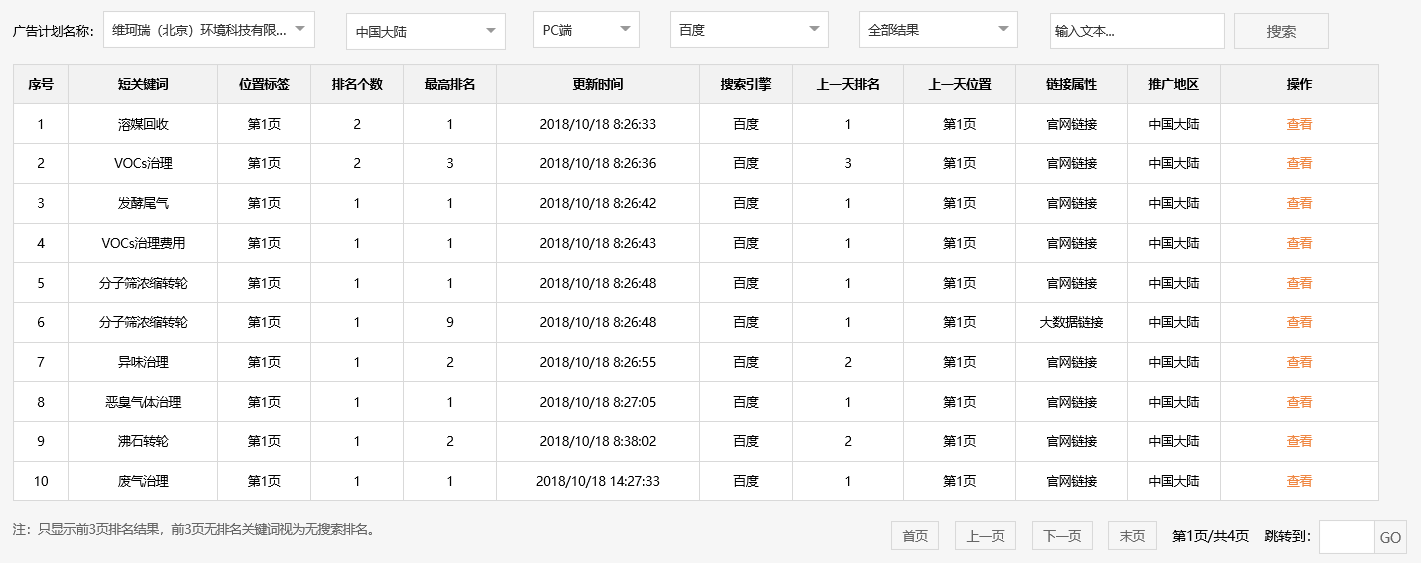Viewport: 1421px width, 563px height.
Task: Click 查看 for VOCs治理费用 keyword
Action: pos(1299,243)
